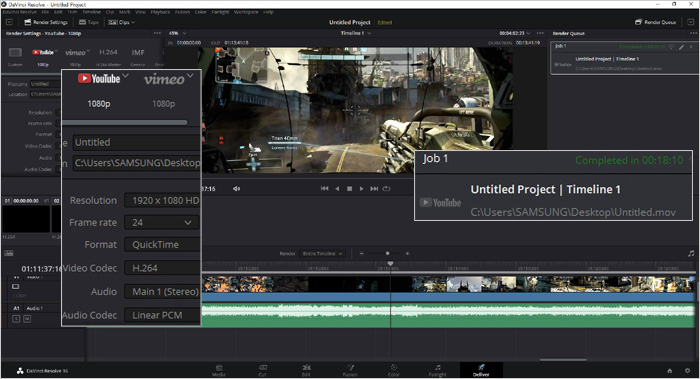Click the left panel expand icon before Render Settings
This screenshot has width=700, height=379.
9,22
